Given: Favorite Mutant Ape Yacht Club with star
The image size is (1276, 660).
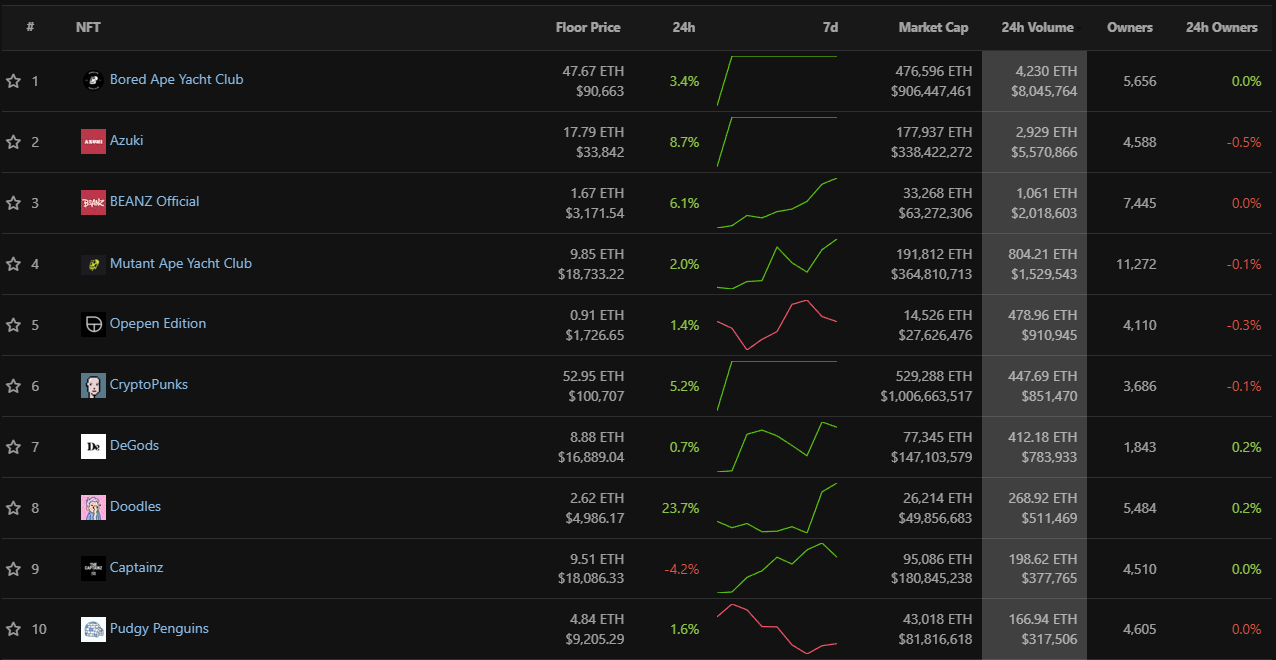Looking at the screenshot, I should click(13, 264).
